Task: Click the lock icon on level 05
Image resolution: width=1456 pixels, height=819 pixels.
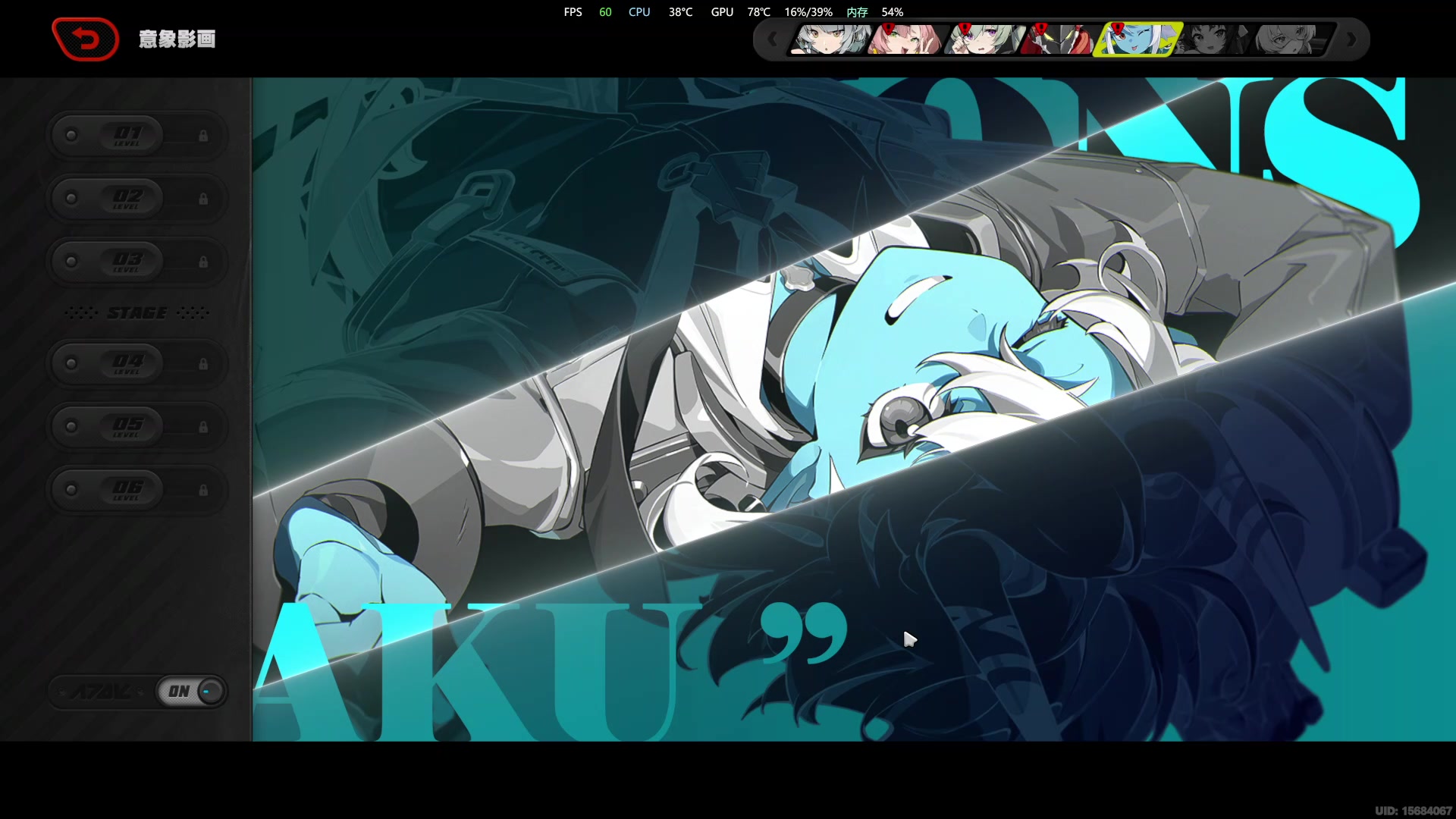Action: tap(203, 427)
